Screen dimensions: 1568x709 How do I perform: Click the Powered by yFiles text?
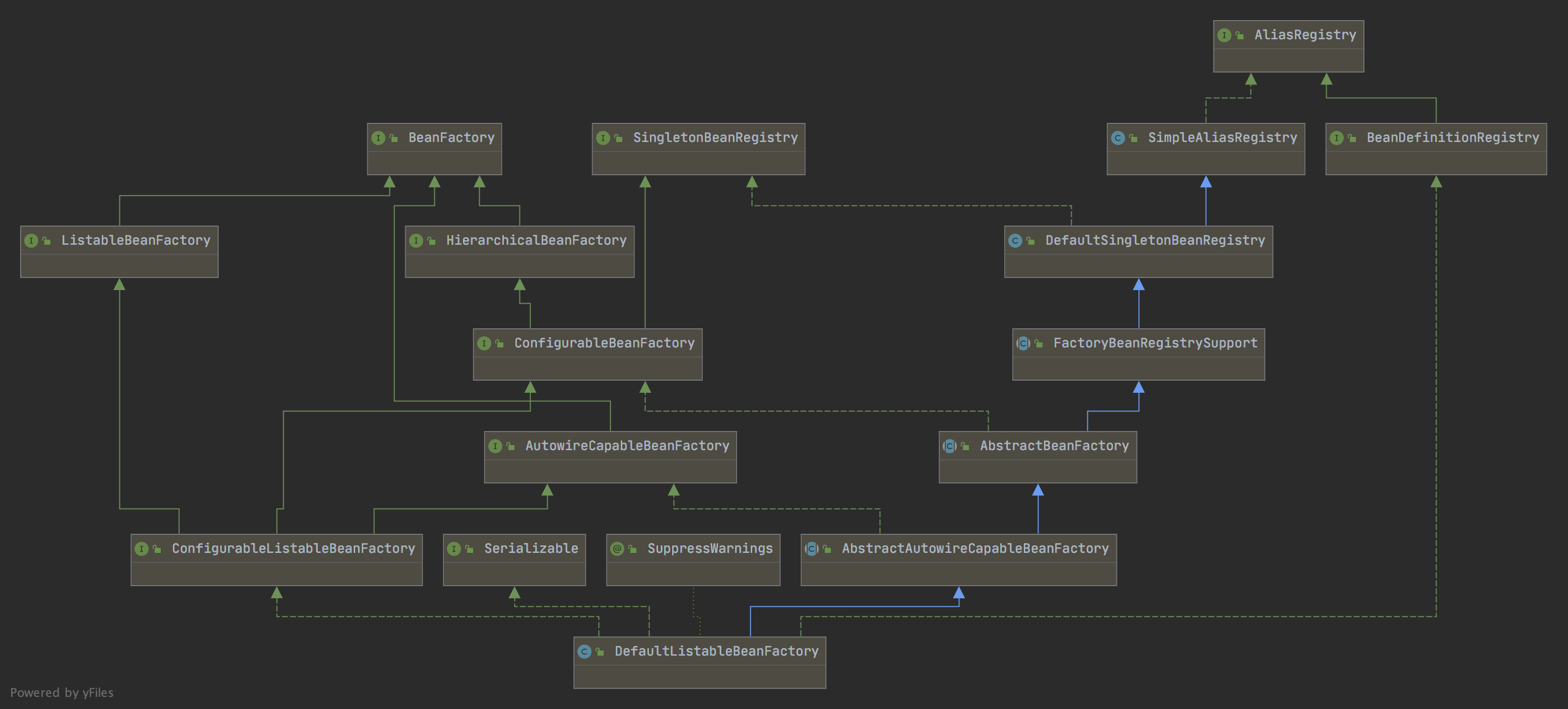pyautogui.click(x=61, y=692)
